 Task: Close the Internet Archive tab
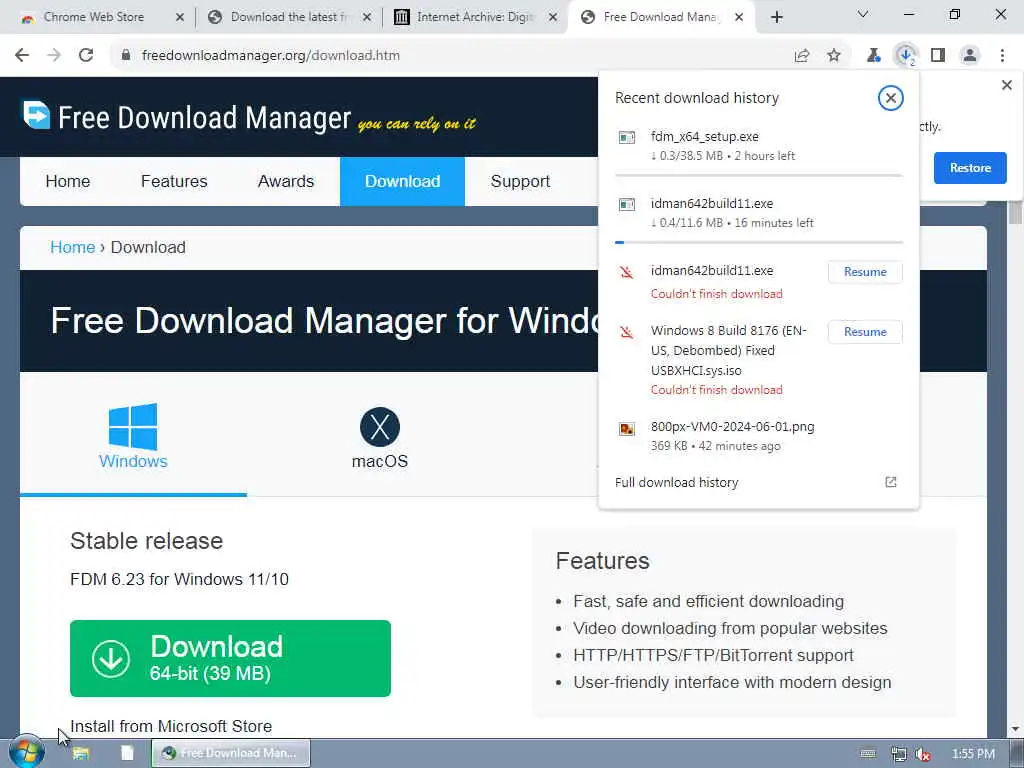coord(553,18)
